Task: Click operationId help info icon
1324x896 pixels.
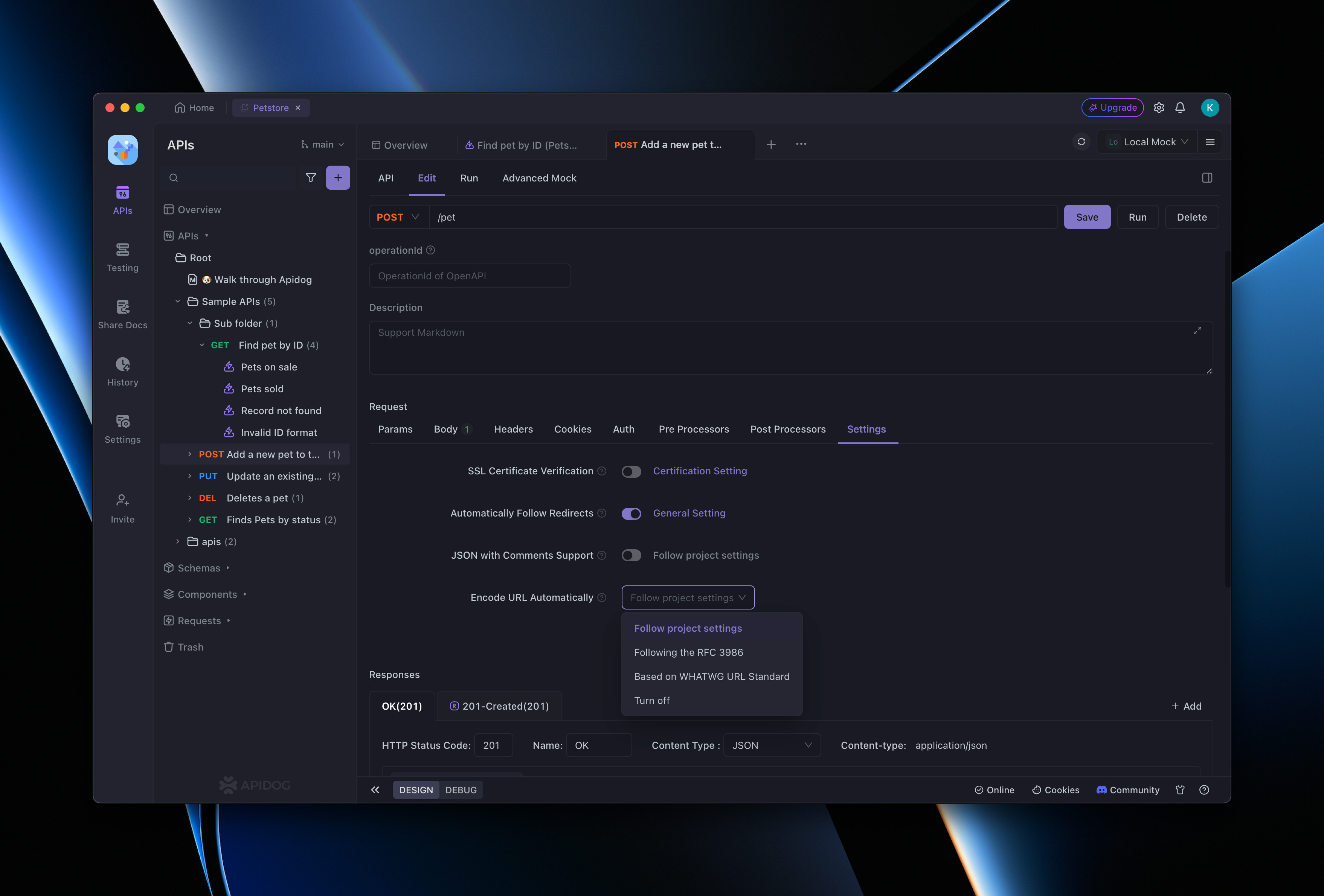Action: click(x=431, y=250)
